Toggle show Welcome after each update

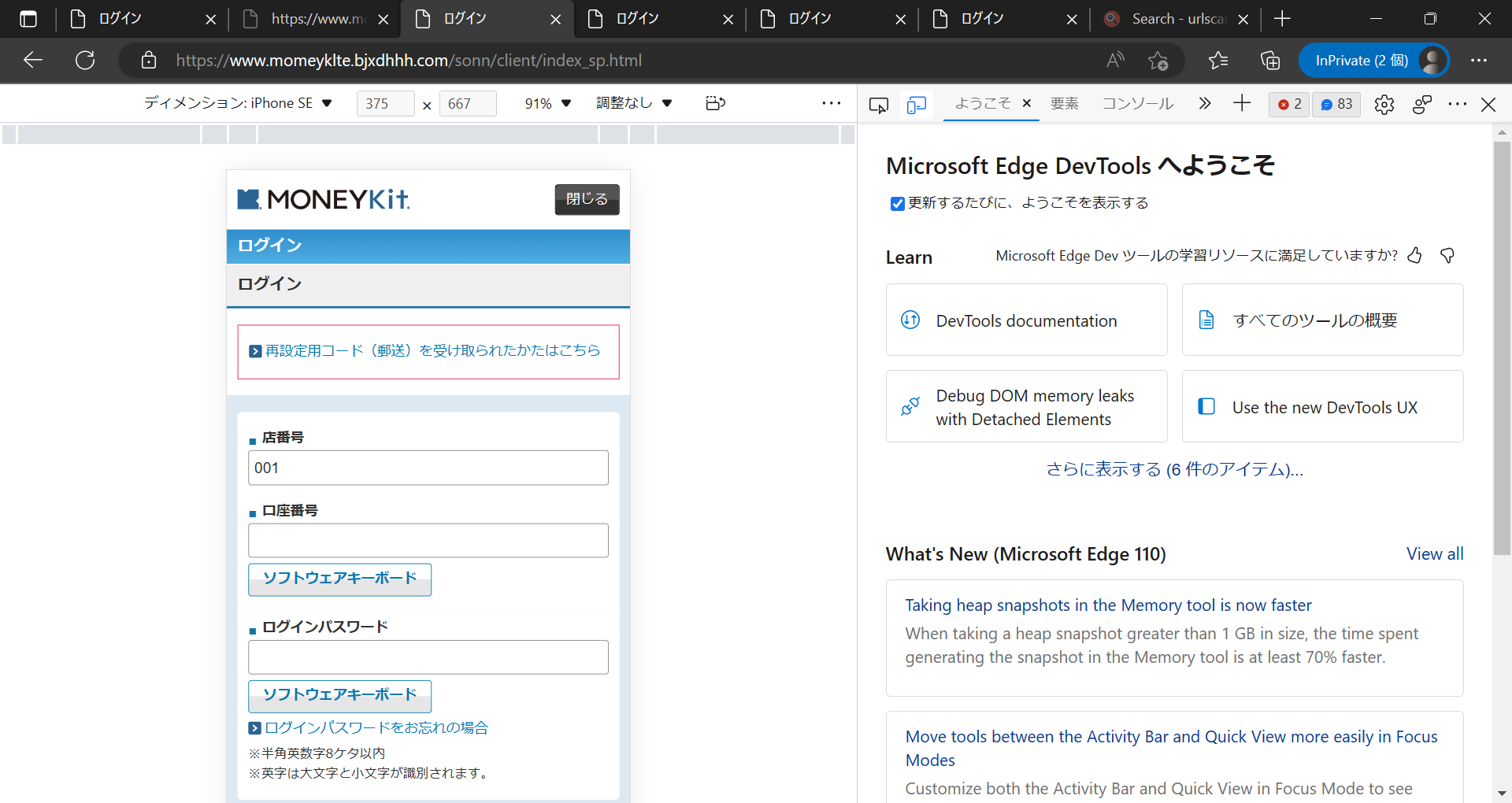click(x=897, y=204)
